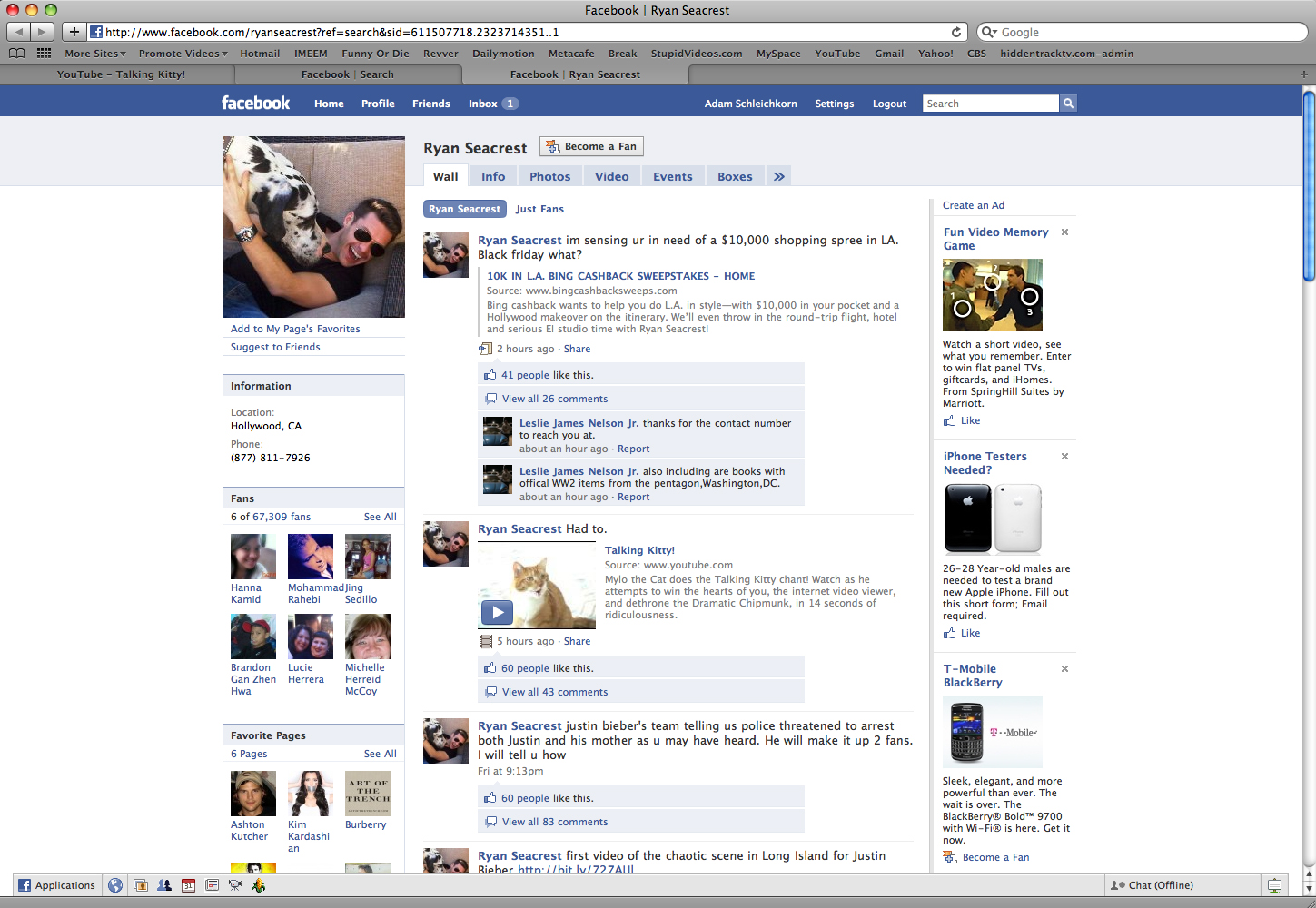
Task: Open Ashton Kutcher page thumbnail
Action: [253, 794]
